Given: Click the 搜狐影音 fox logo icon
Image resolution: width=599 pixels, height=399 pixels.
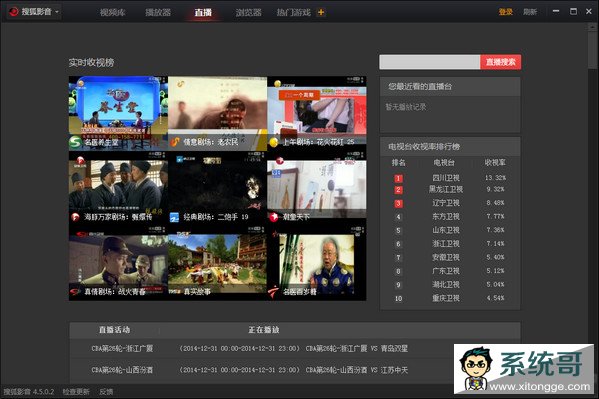Looking at the screenshot, I should pos(14,12).
